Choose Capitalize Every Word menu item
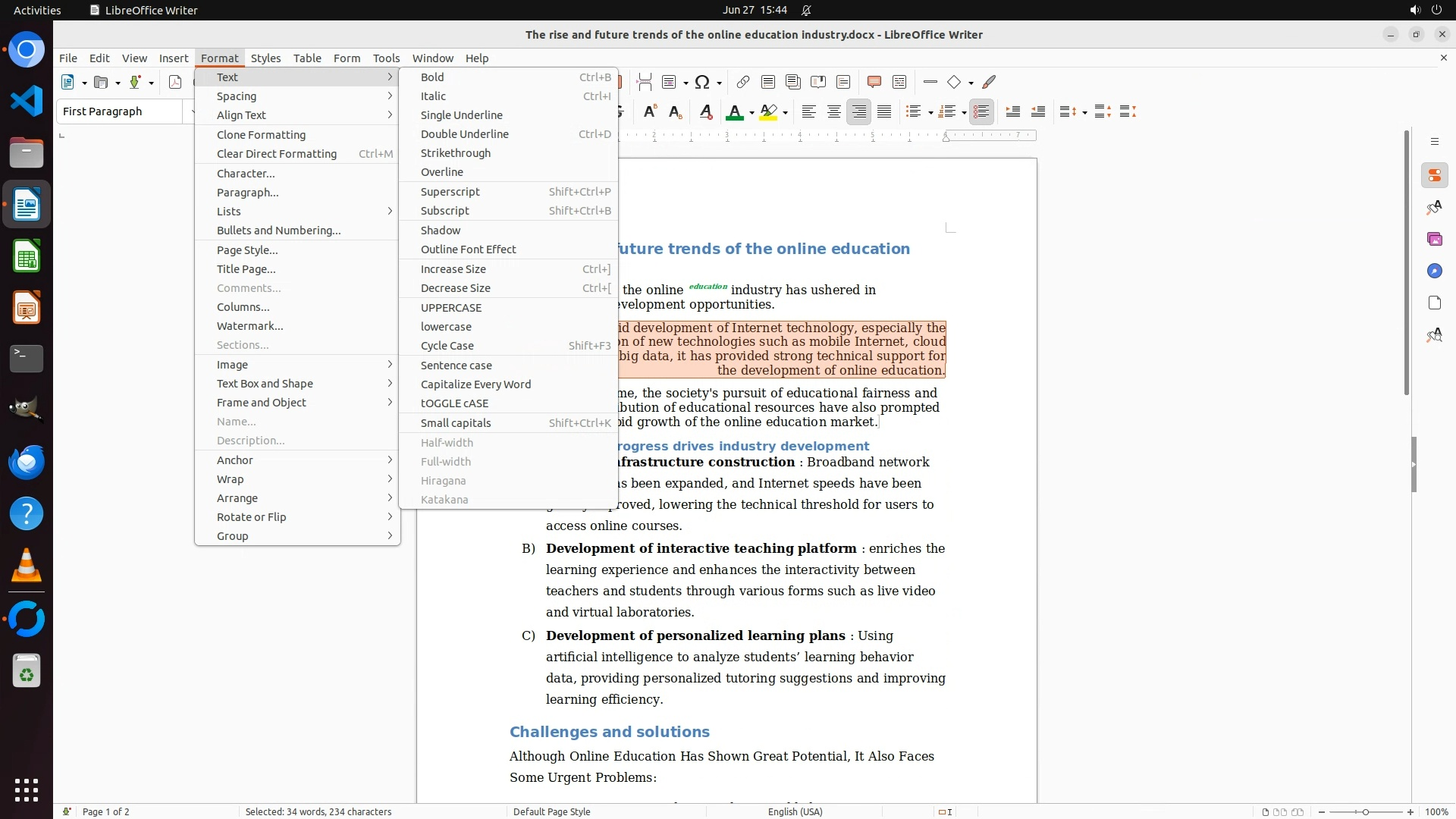The width and height of the screenshot is (1456, 819). [x=475, y=384]
